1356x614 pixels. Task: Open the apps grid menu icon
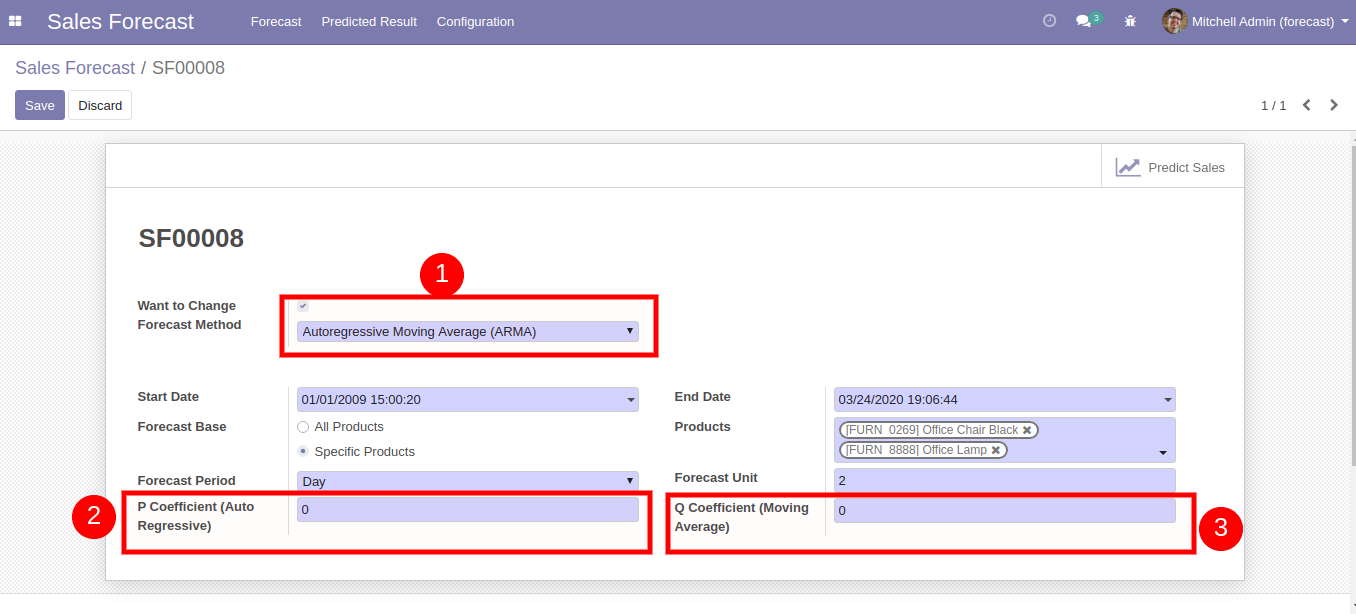15,21
